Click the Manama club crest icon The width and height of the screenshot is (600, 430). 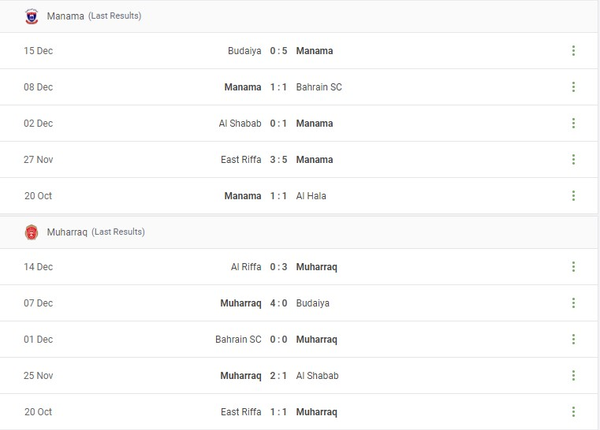click(x=31, y=16)
